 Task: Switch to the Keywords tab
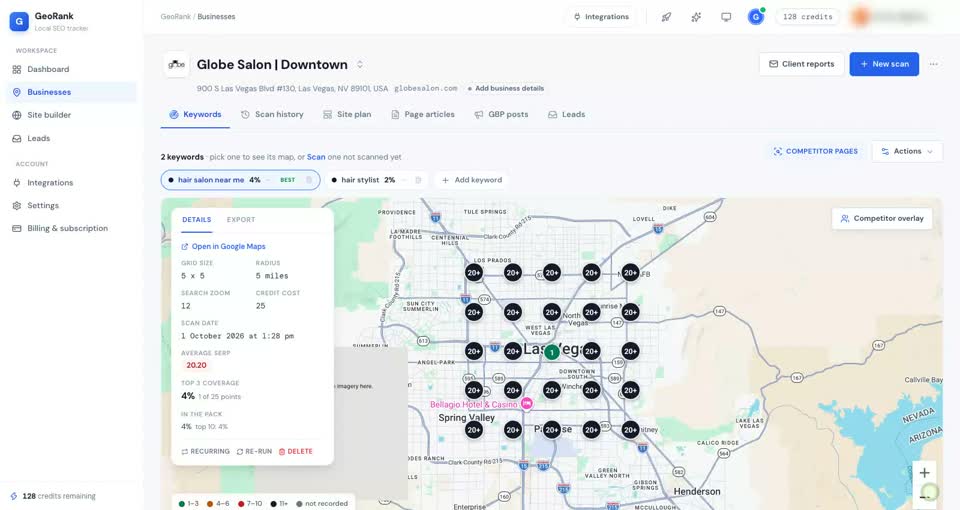pyautogui.click(x=195, y=114)
